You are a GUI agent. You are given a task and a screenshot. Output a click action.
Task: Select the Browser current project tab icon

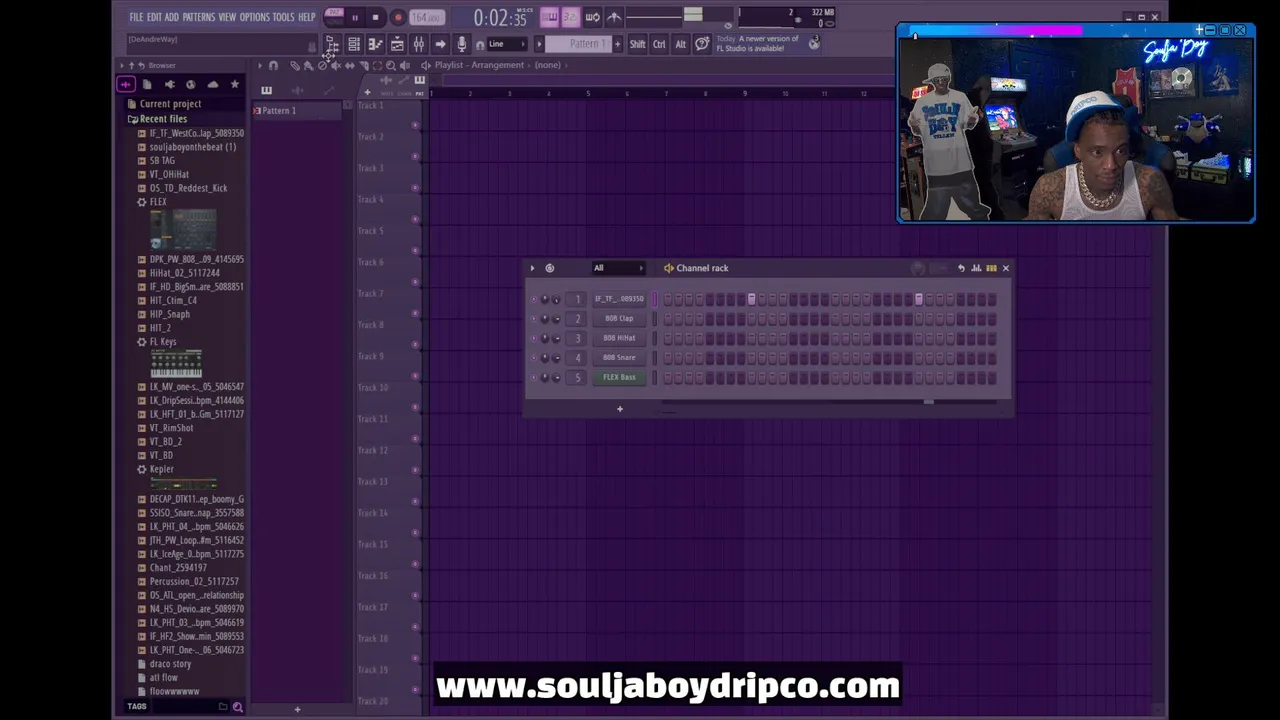pyautogui.click(x=147, y=84)
